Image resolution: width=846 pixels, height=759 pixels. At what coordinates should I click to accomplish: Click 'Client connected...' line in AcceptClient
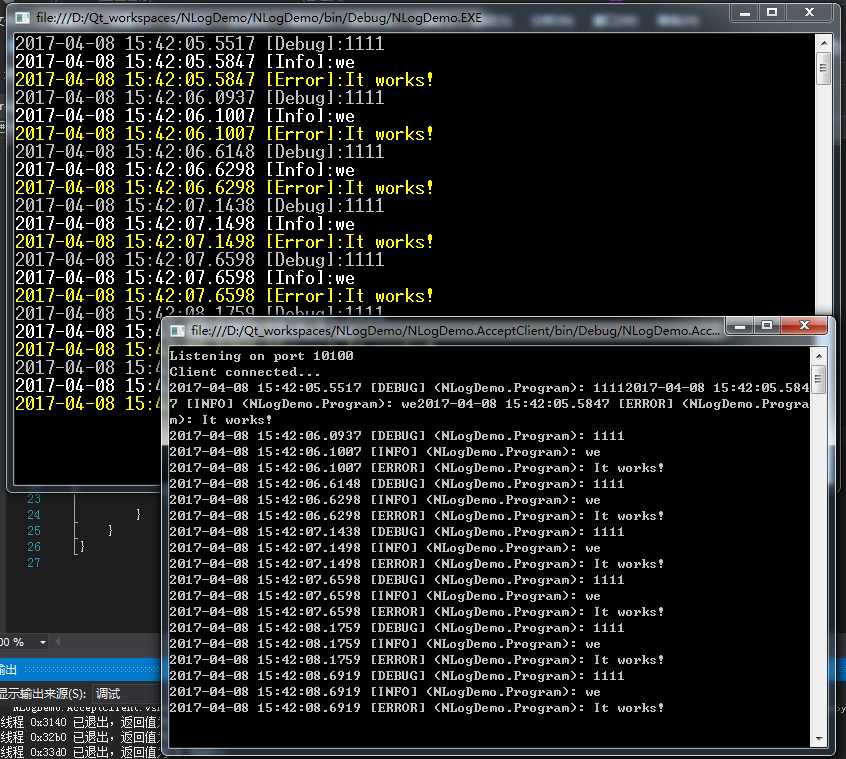(x=245, y=372)
